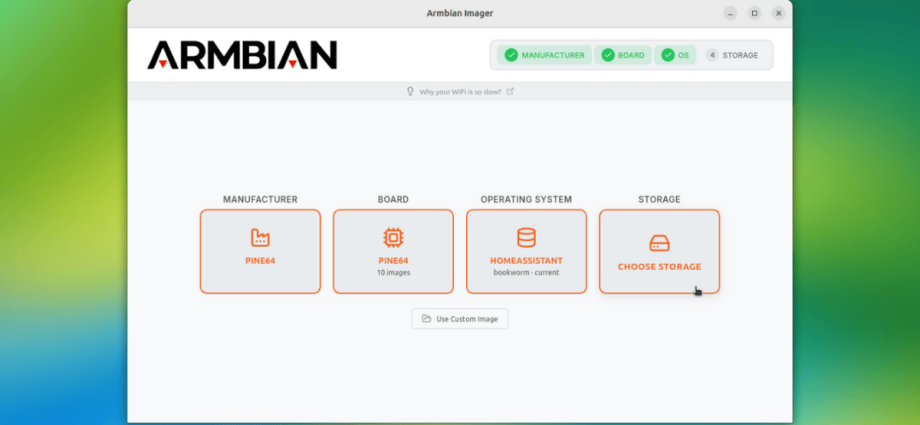This screenshot has height=425, width=920.
Task: Change the HOMEASSISTANT operating system
Action: click(x=526, y=251)
